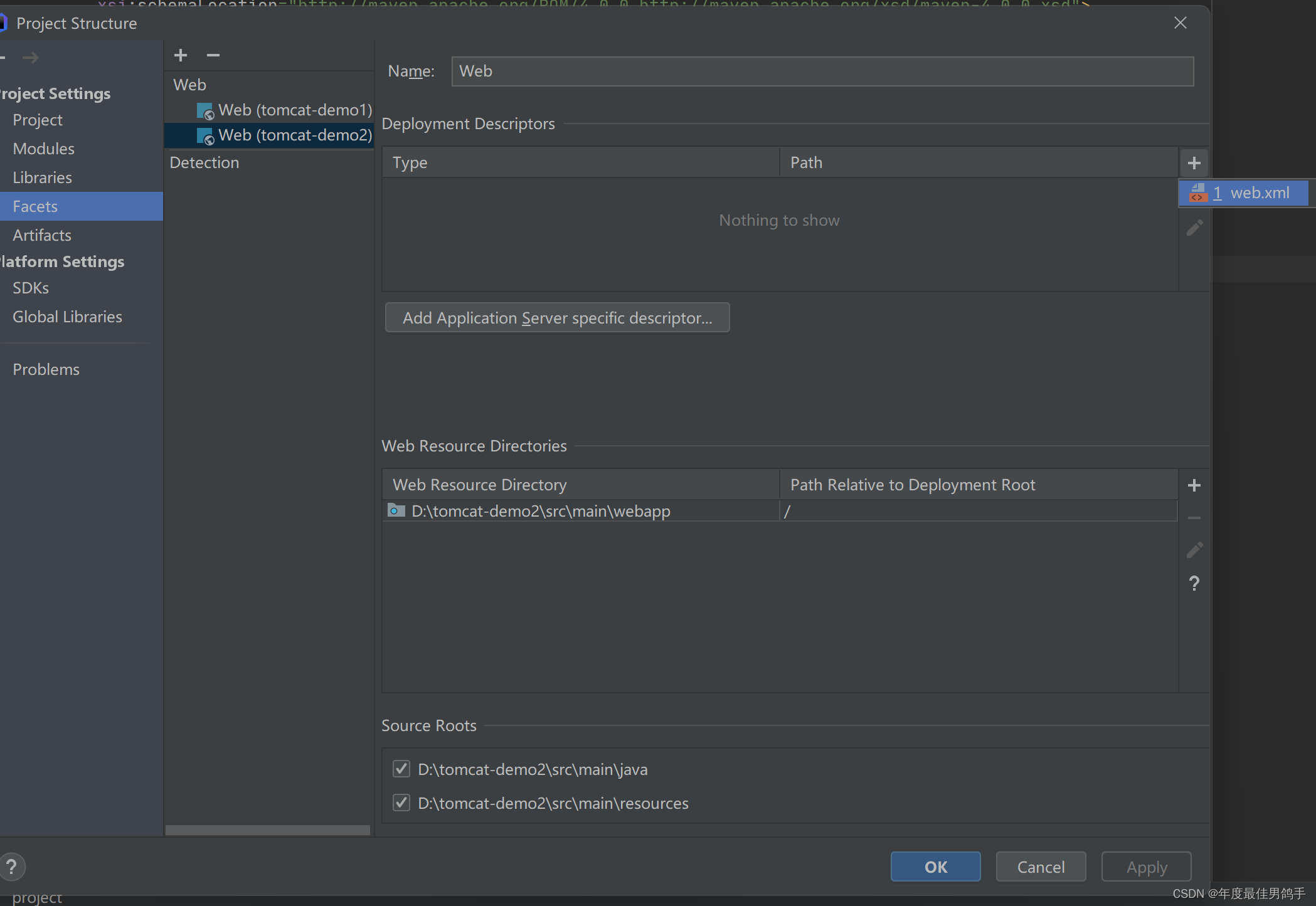Viewport: 1316px width, 906px height.
Task: Click the remove facet minus icon
Action: pos(213,55)
